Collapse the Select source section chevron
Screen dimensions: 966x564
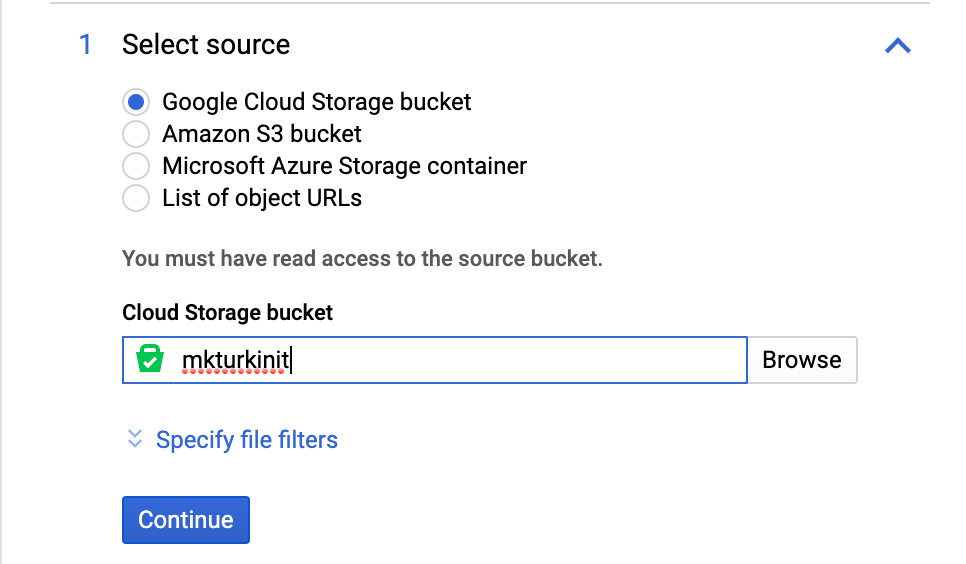tap(897, 46)
